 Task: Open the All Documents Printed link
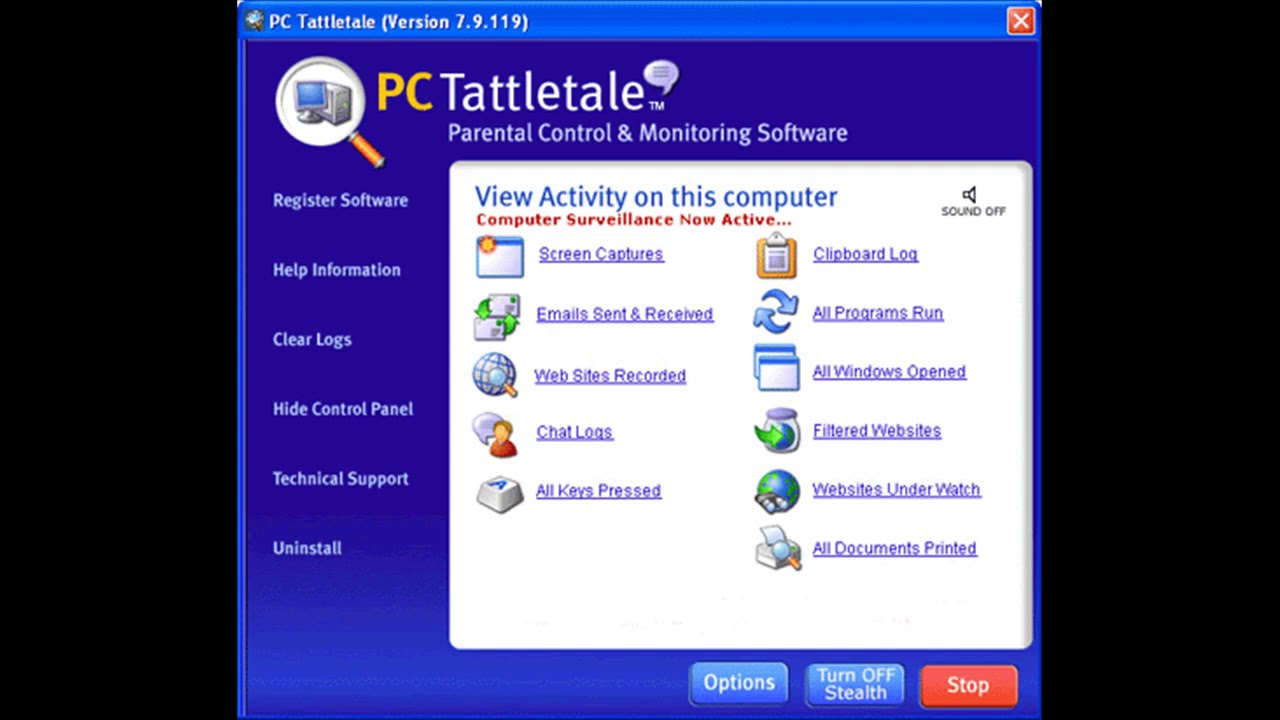tap(894, 549)
